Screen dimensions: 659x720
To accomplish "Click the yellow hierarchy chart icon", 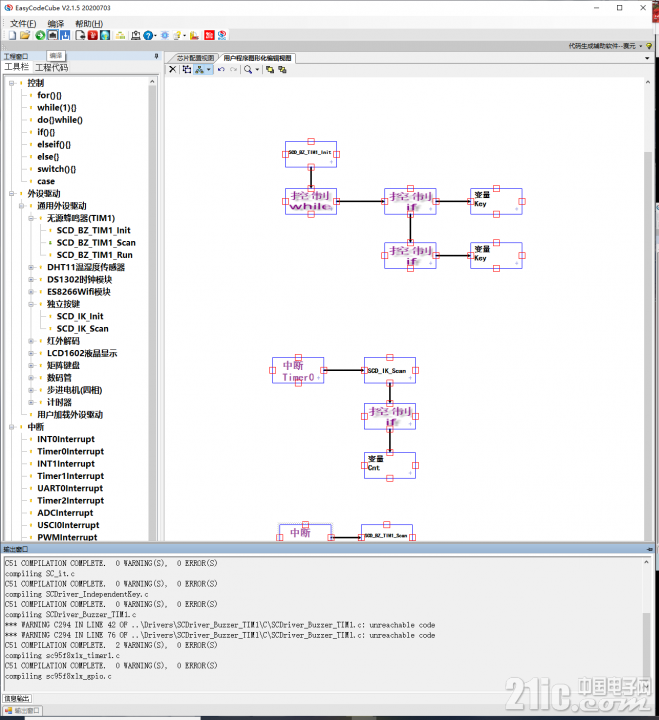I will [120, 35].
